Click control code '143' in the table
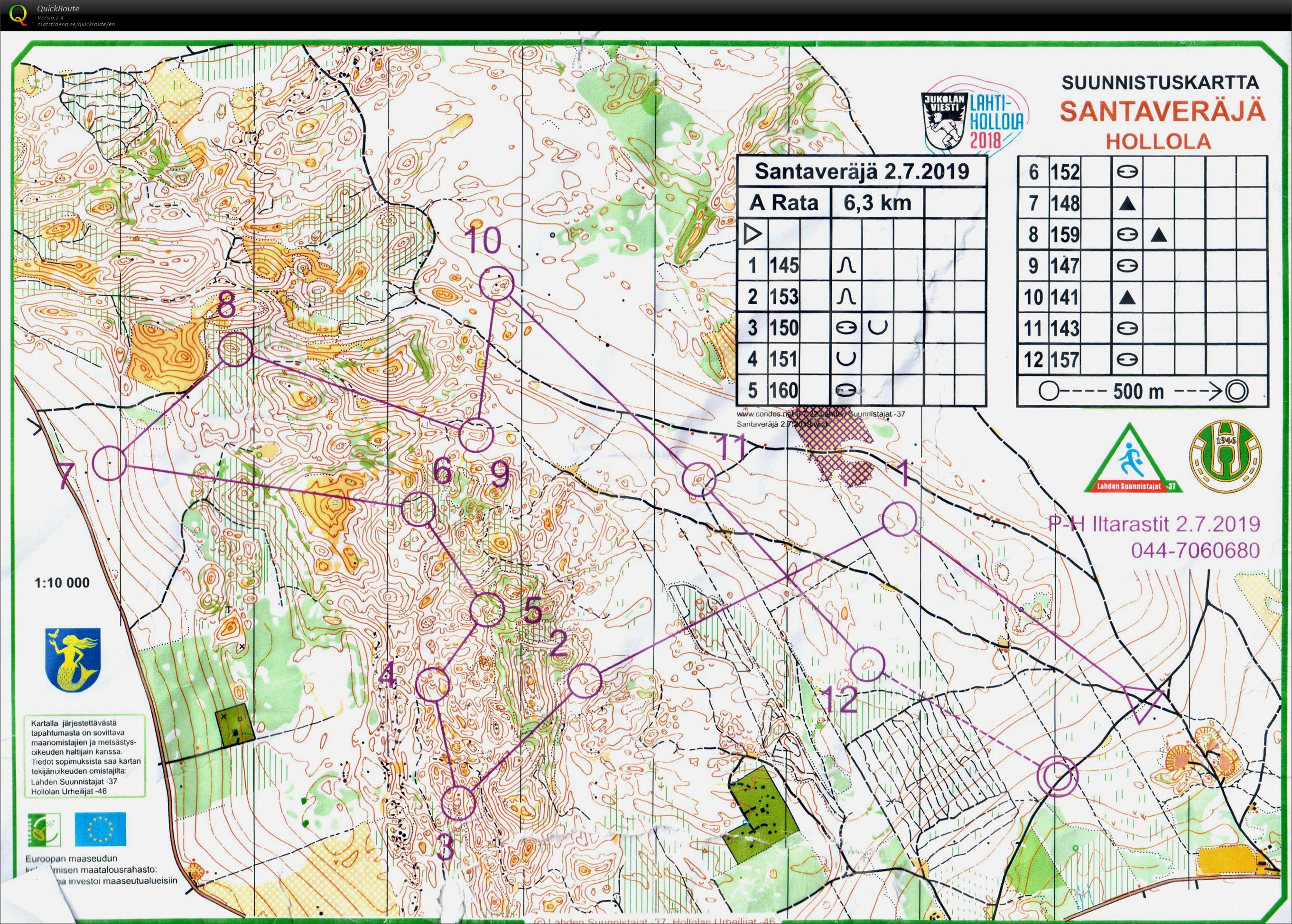1292x924 pixels. click(1064, 328)
